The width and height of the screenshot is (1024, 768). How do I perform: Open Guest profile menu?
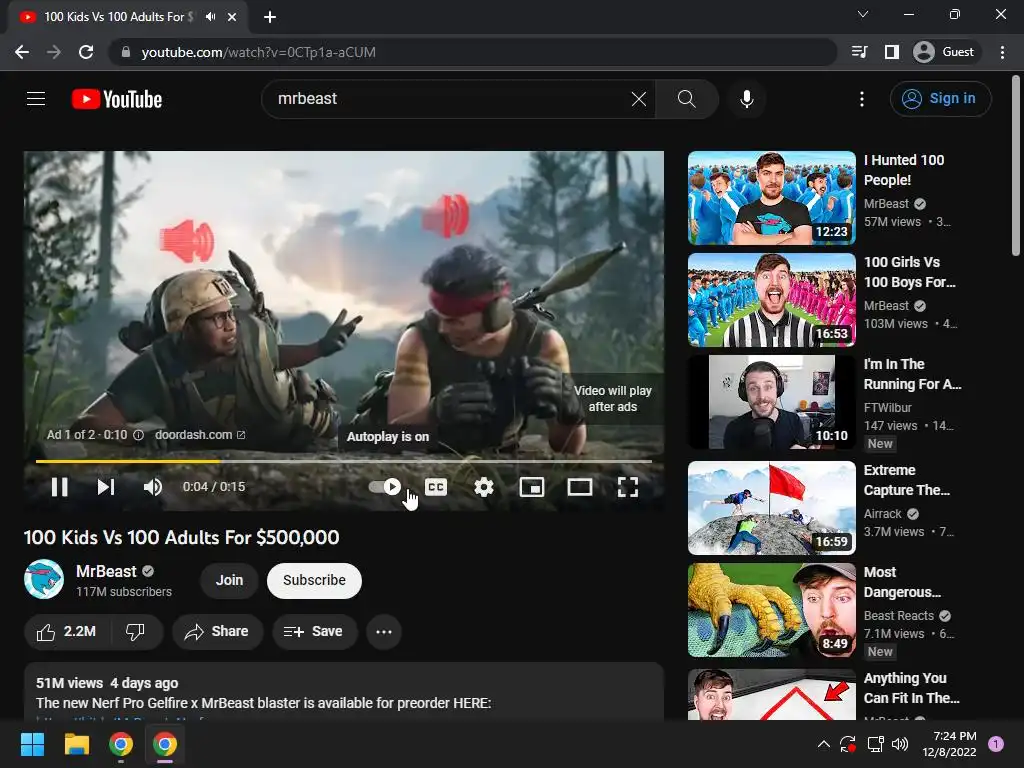[944, 52]
